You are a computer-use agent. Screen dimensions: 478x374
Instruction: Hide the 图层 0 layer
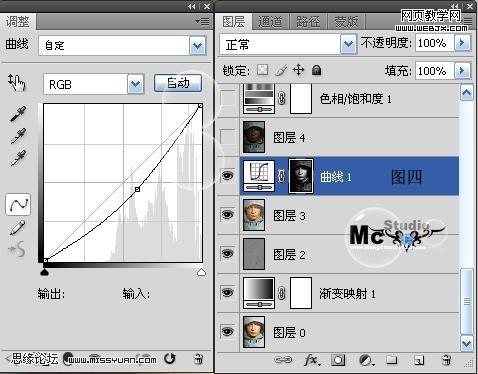228,332
